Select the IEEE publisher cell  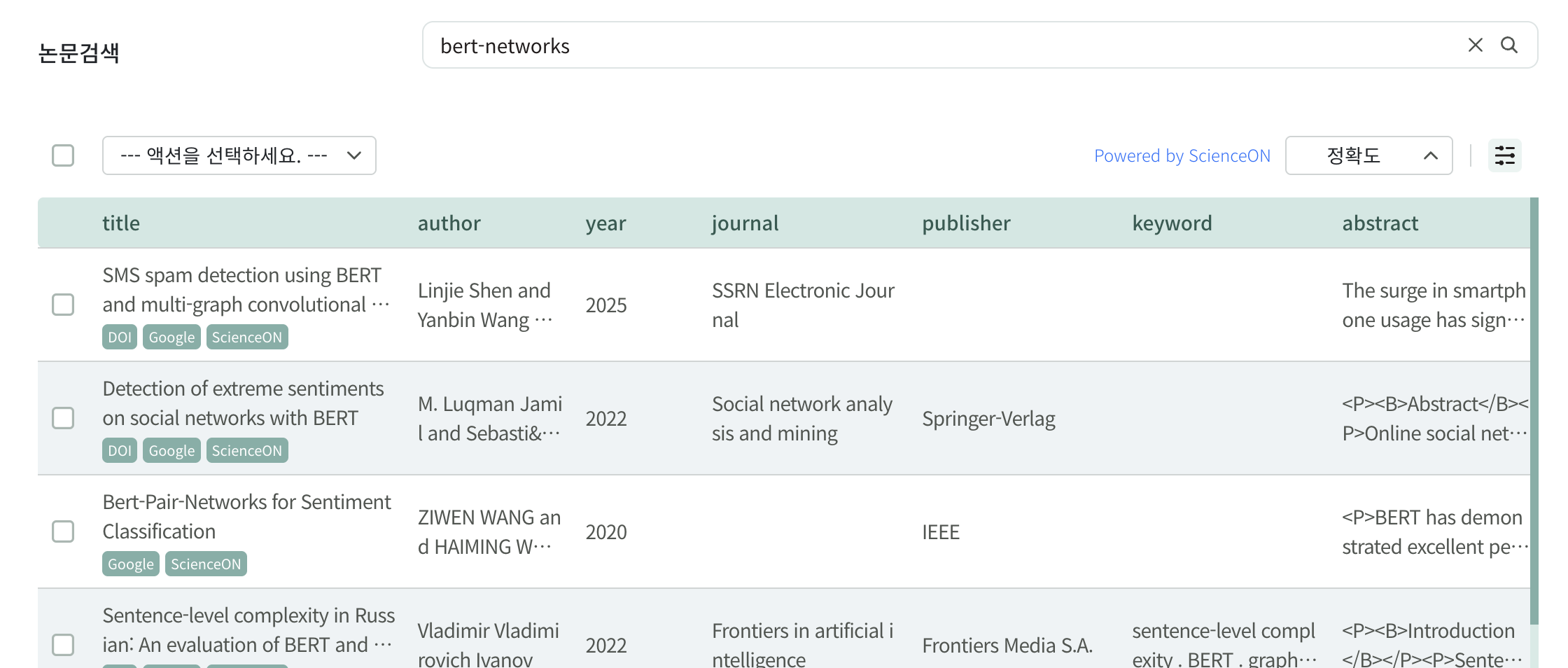click(941, 532)
